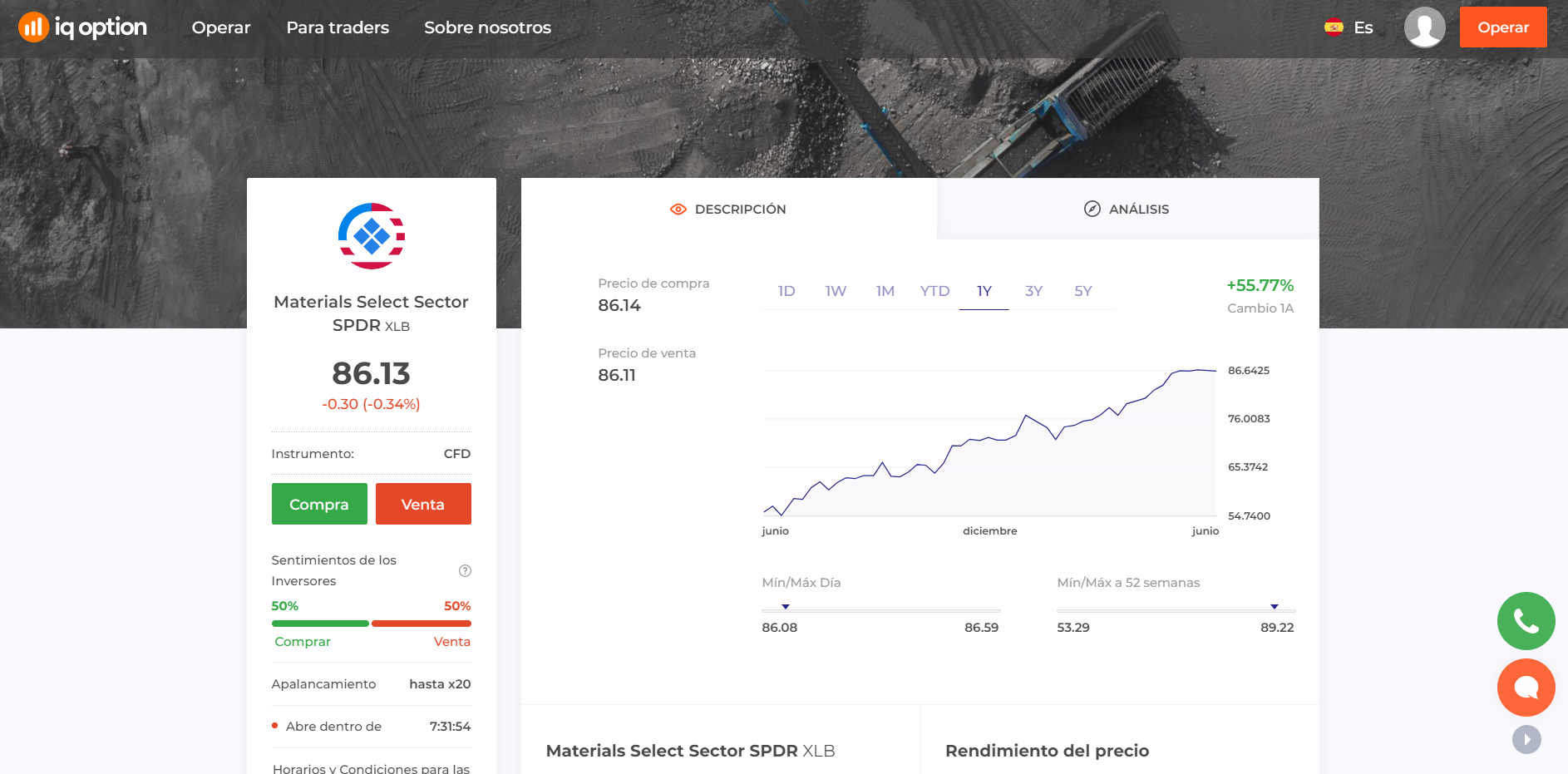The width and height of the screenshot is (1568, 774).
Task: Click the green Comprar sentiment bar
Action: [320, 624]
